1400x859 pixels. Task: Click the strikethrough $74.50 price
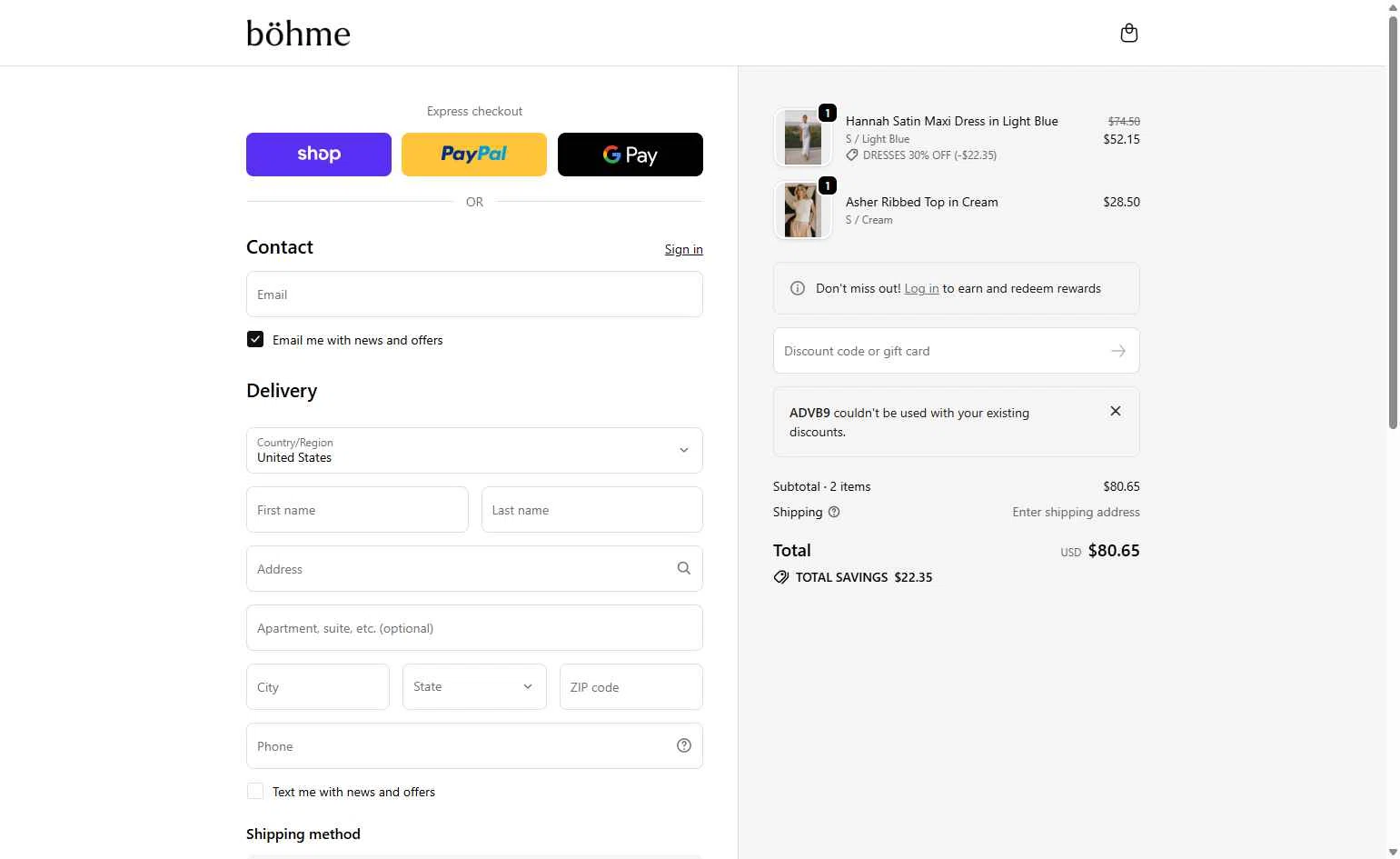(1124, 121)
